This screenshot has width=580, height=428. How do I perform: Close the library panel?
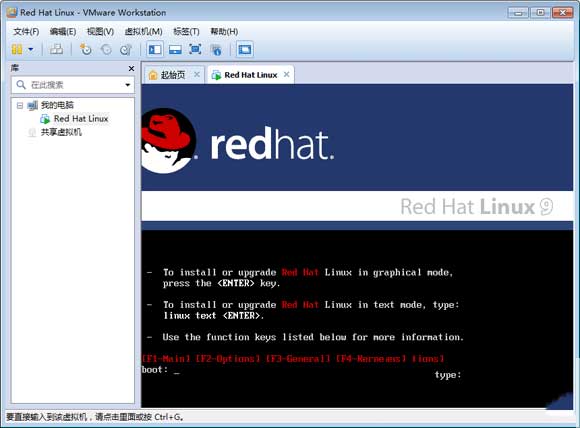tap(131, 68)
